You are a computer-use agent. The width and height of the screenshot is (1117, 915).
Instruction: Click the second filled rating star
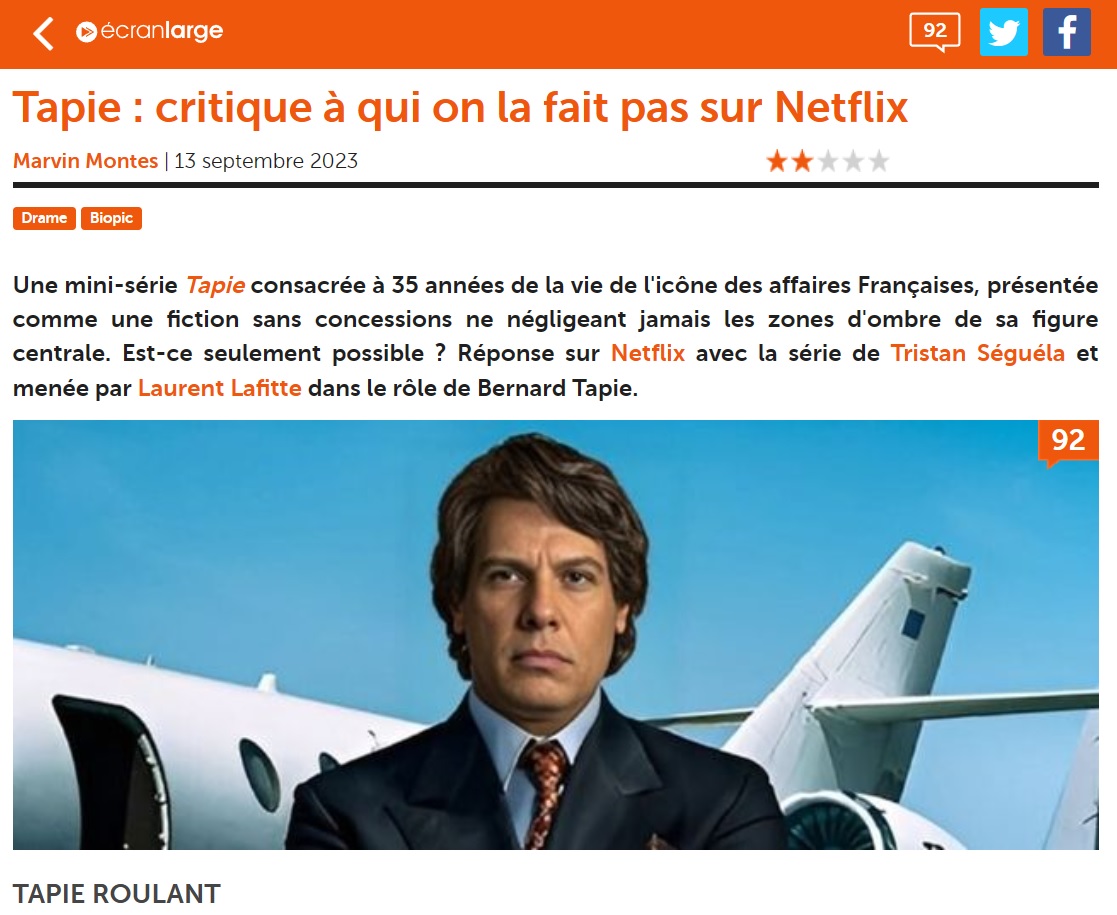tap(802, 161)
